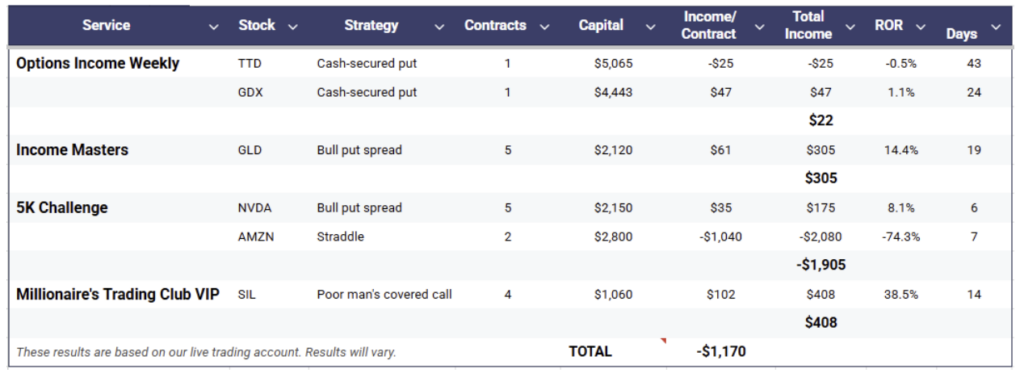Open the ROR column filter arrow

point(920,27)
